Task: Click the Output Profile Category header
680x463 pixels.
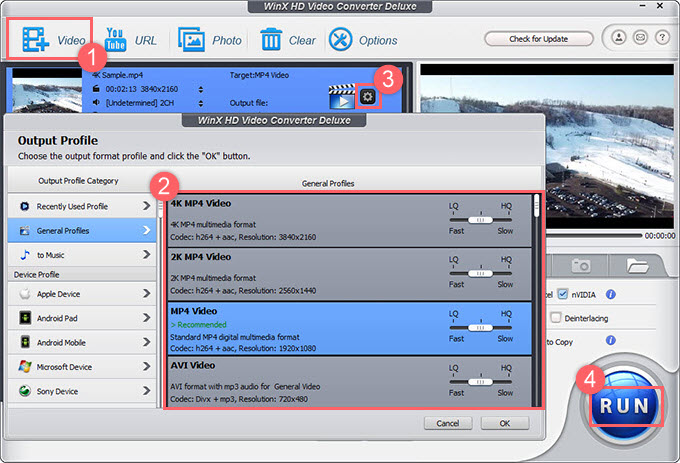Action: pyautogui.click(x=78, y=181)
